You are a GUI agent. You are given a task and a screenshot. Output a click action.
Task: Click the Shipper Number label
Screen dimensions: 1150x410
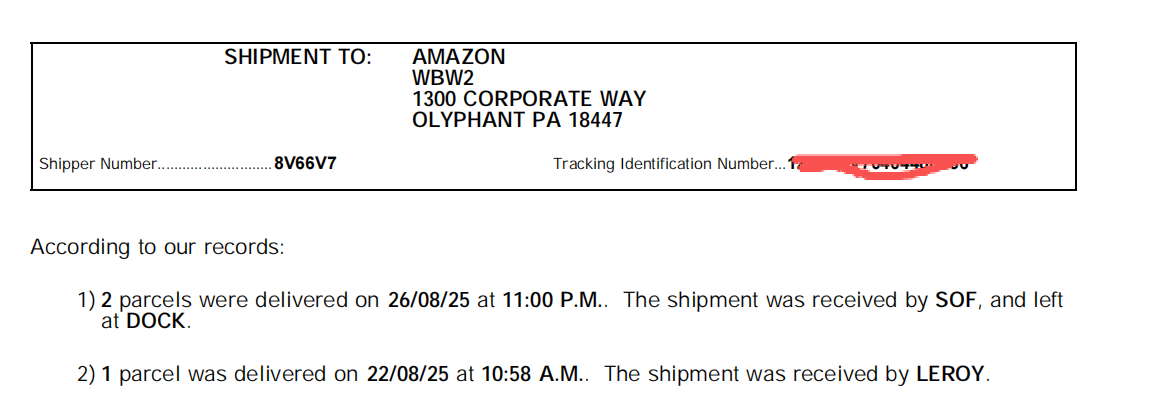coord(98,164)
